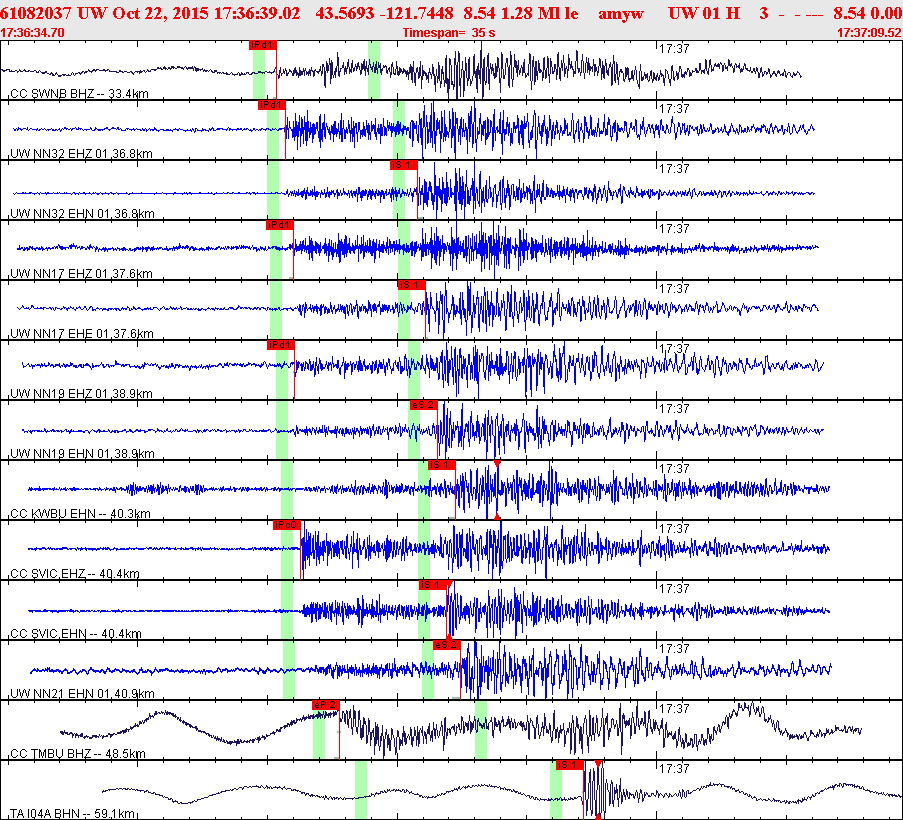Click the channel label "UW NN17 EHE 01 37.6km"

pos(82,333)
